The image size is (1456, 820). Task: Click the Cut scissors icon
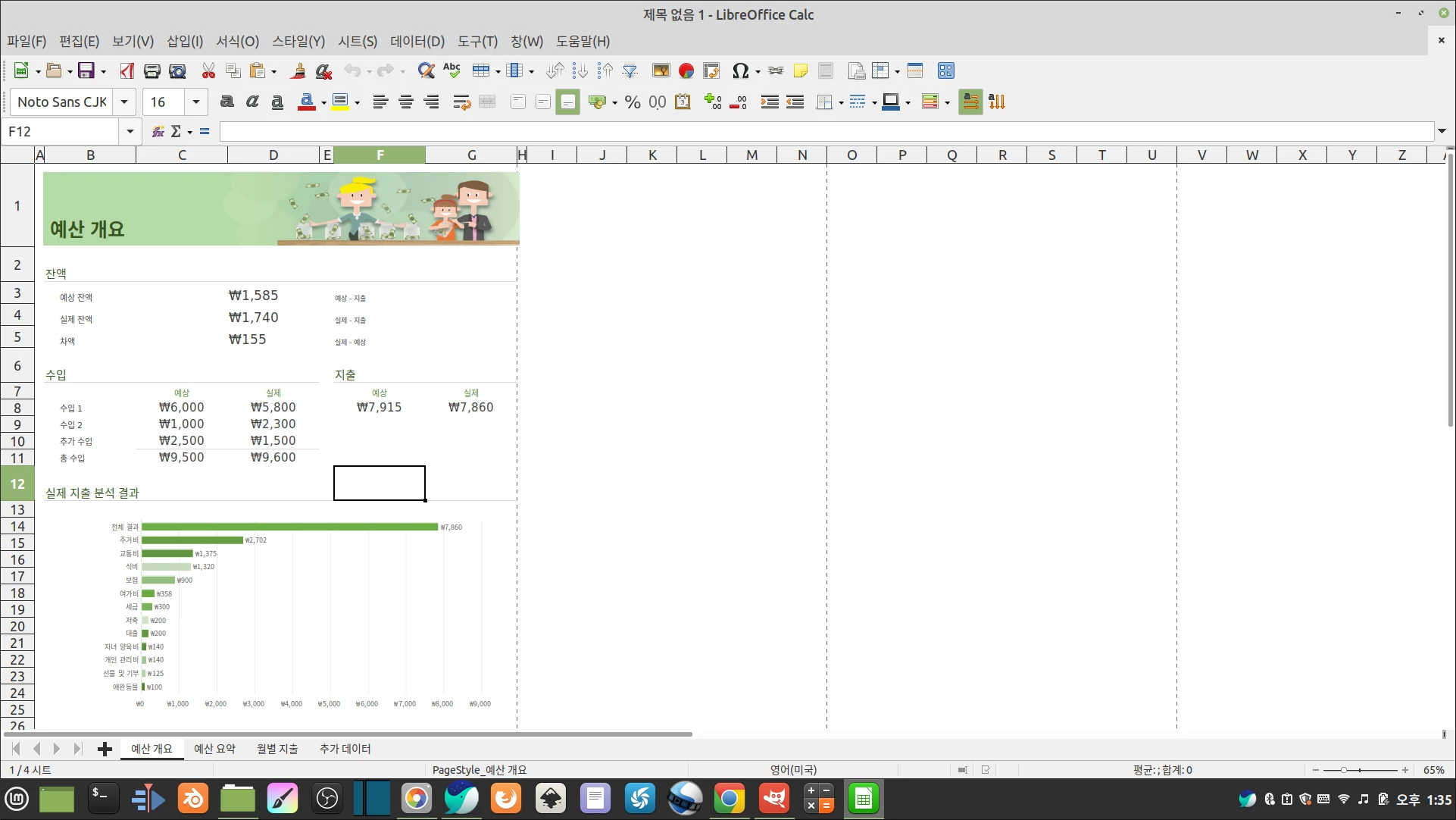pos(208,70)
